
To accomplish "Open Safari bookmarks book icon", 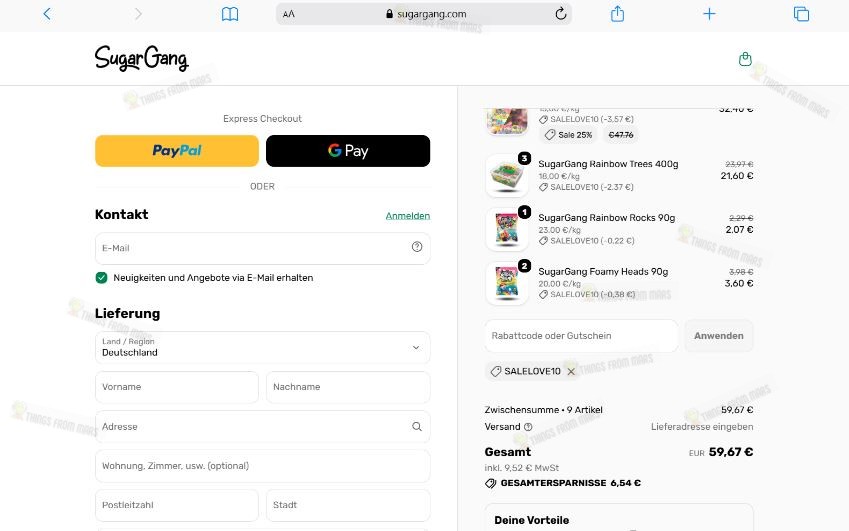I will (230, 14).
